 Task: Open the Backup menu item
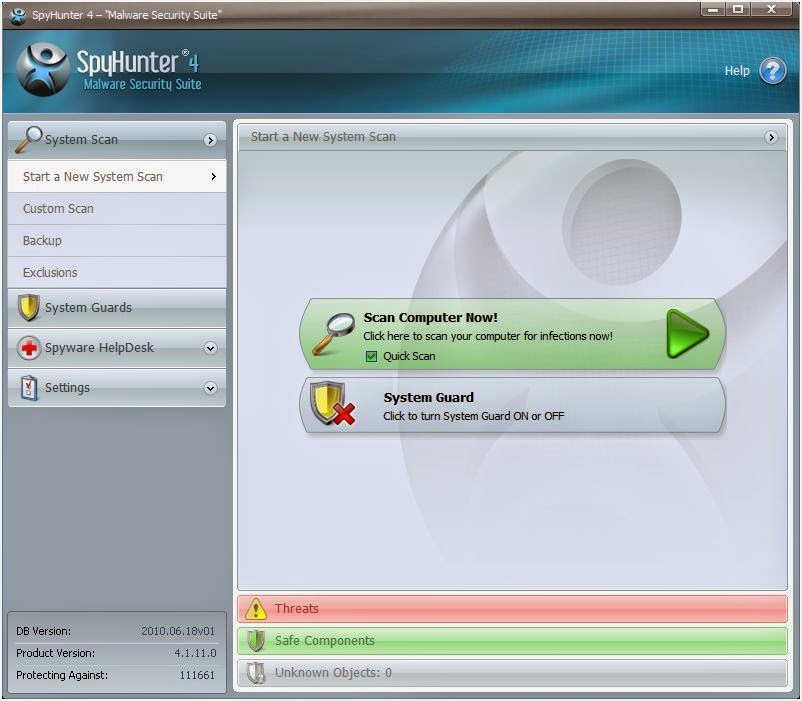pyautogui.click(x=117, y=240)
